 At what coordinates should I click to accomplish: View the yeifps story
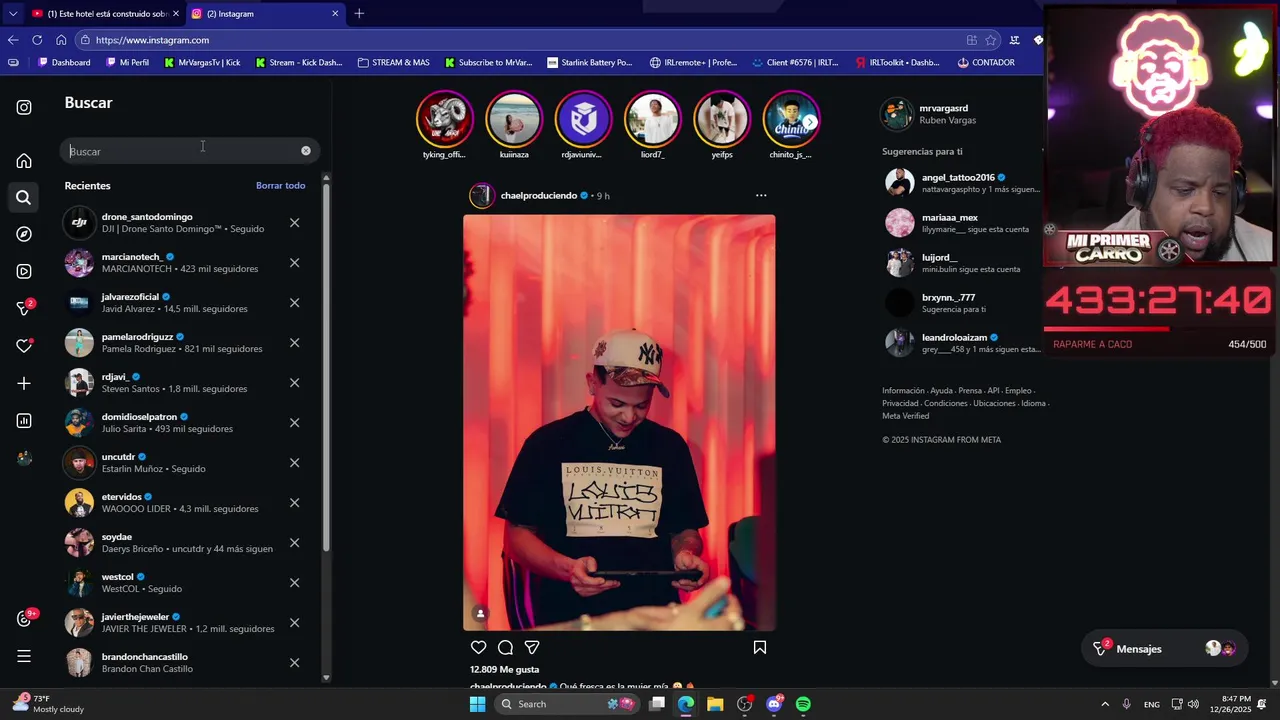pos(722,120)
